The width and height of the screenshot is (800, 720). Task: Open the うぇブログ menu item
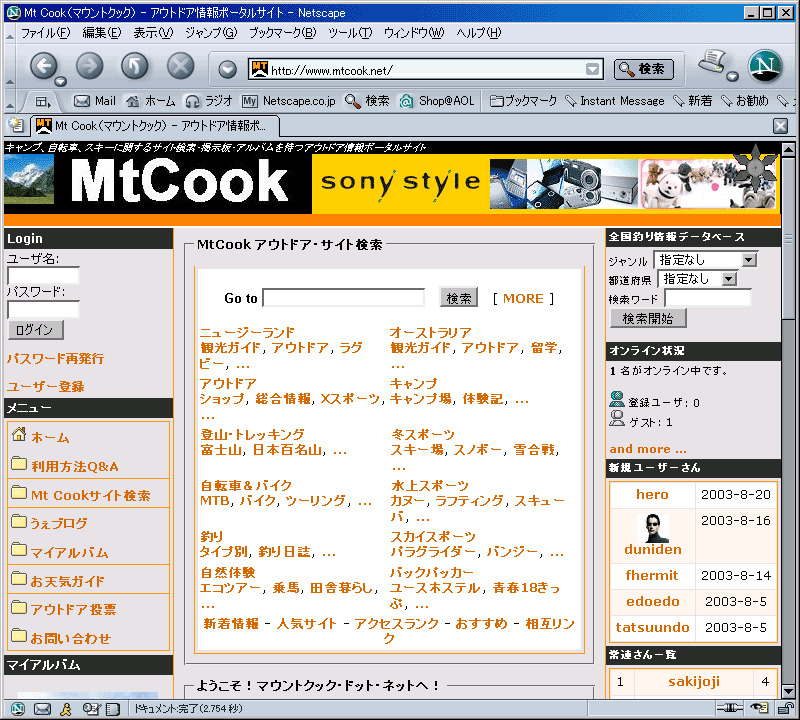click(59, 523)
